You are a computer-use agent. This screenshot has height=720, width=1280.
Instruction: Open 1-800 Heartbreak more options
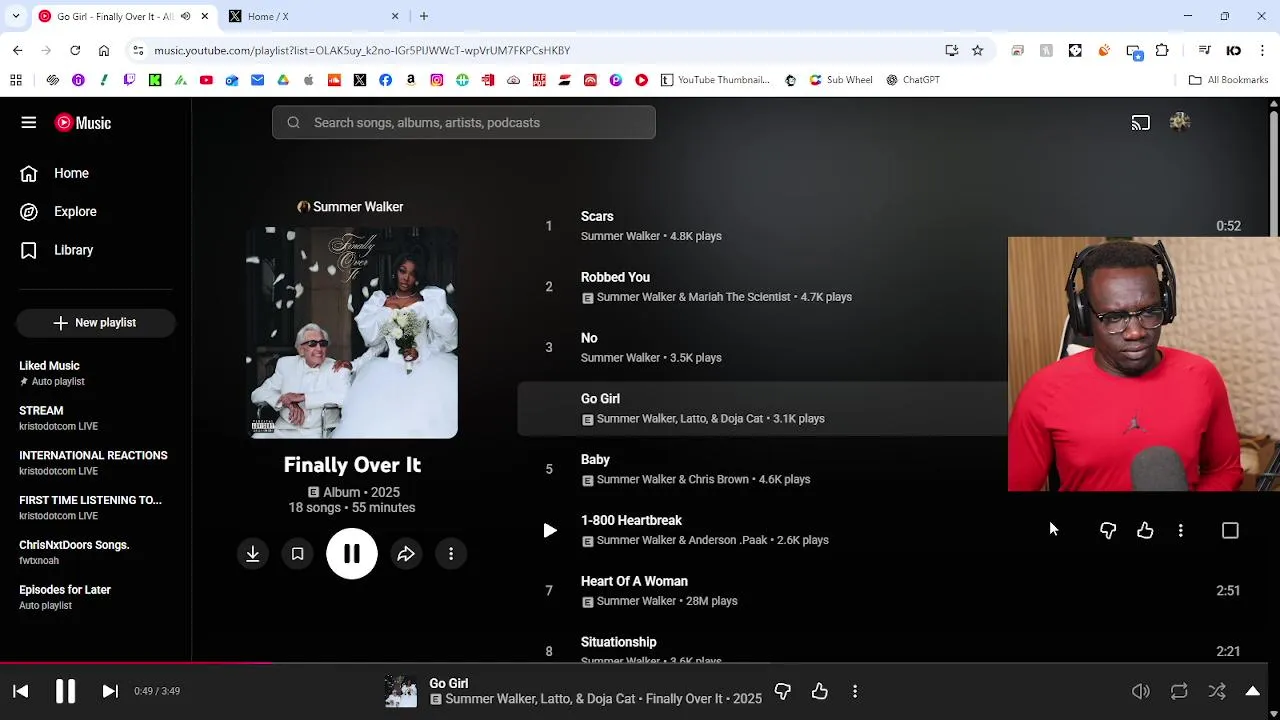click(x=1181, y=531)
